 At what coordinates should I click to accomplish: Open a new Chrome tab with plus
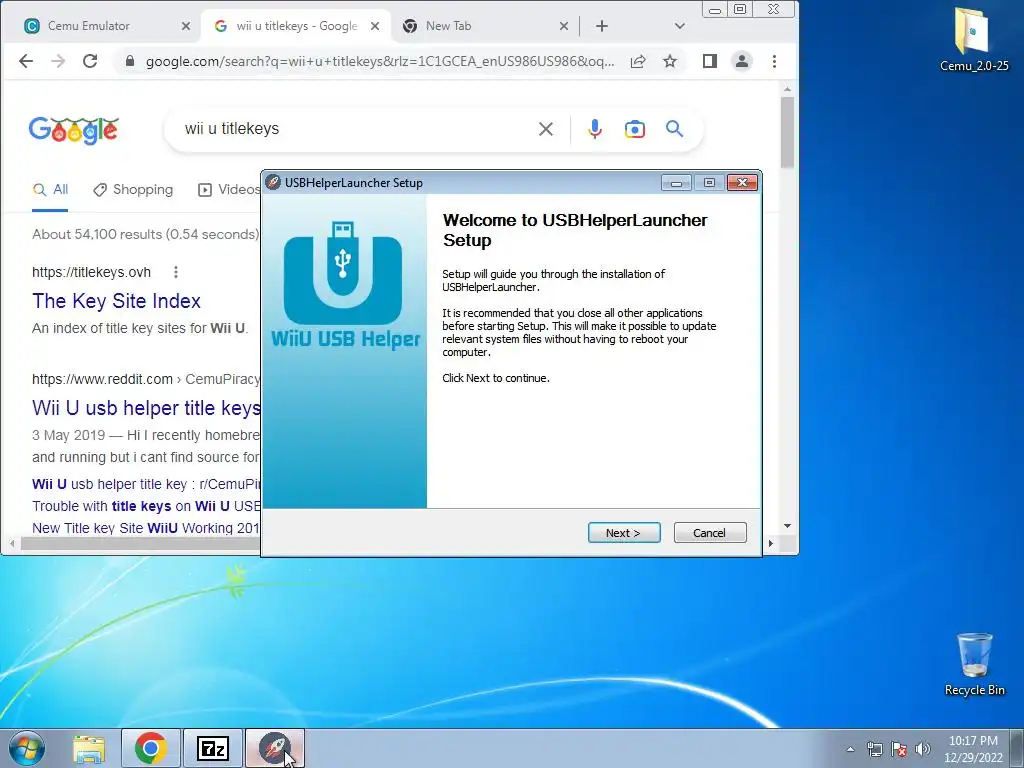[x=601, y=26]
